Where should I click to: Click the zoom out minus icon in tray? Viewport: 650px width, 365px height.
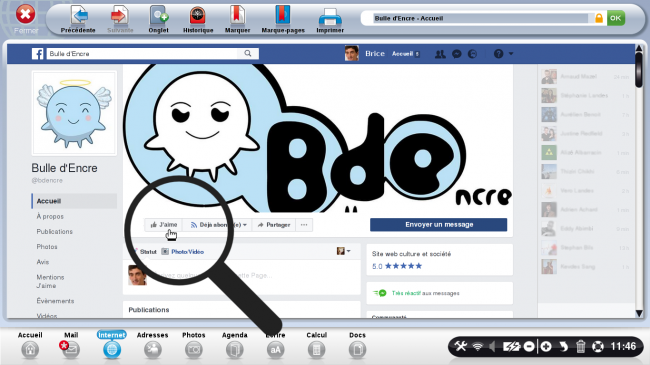coord(529,346)
